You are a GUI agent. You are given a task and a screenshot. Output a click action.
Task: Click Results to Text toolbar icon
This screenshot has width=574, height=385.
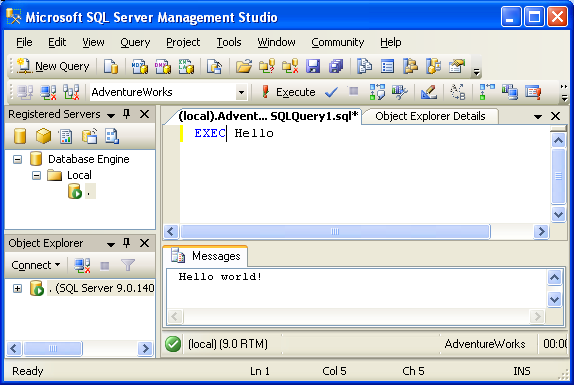(533, 92)
